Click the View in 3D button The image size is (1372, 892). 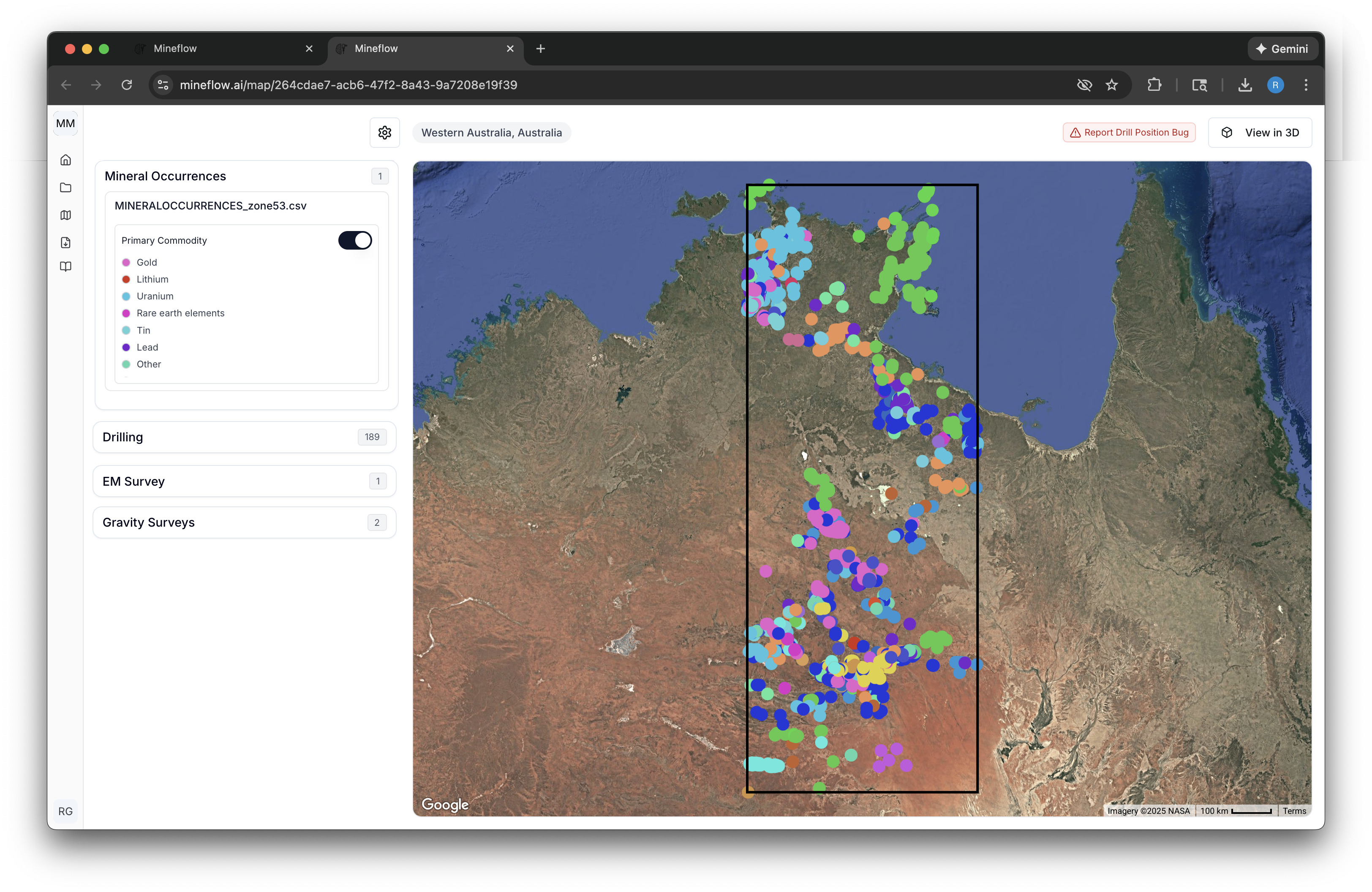pos(1260,132)
